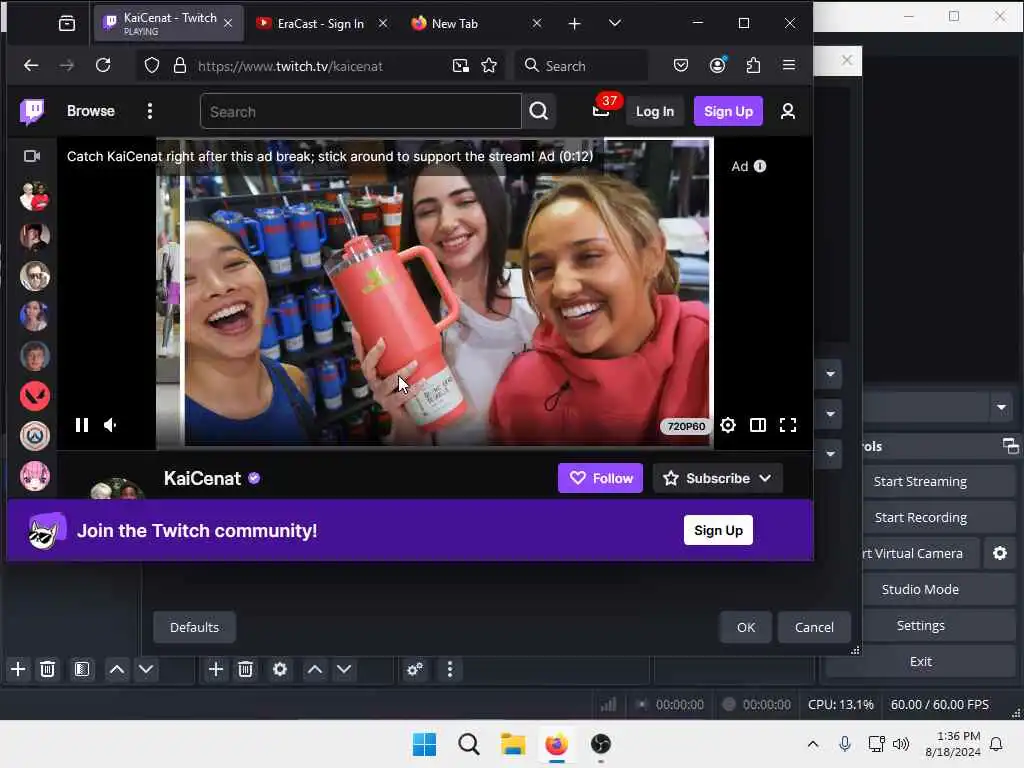This screenshot has width=1024, height=768.
Task: Open the Valorant channel icon in sidebar
Action: tap(35, 396)
